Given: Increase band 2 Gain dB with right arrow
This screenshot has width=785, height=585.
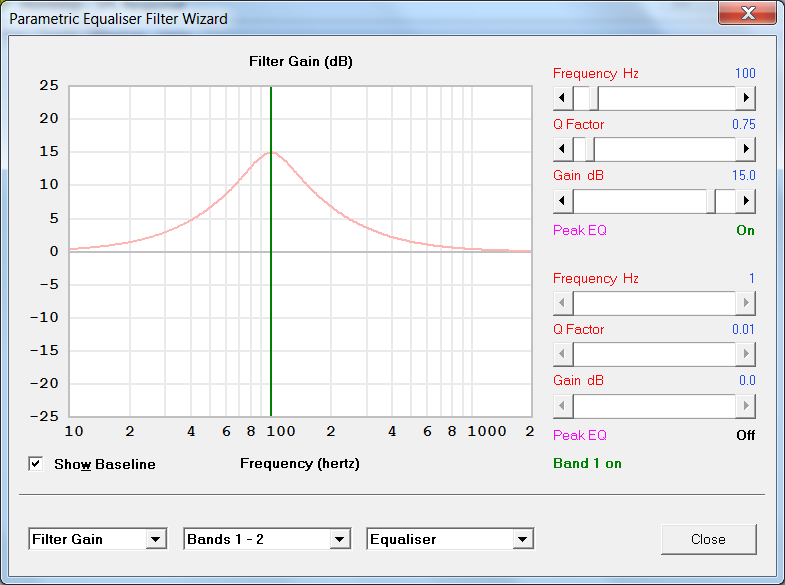Looking at the screenshot, I should 745,406.
